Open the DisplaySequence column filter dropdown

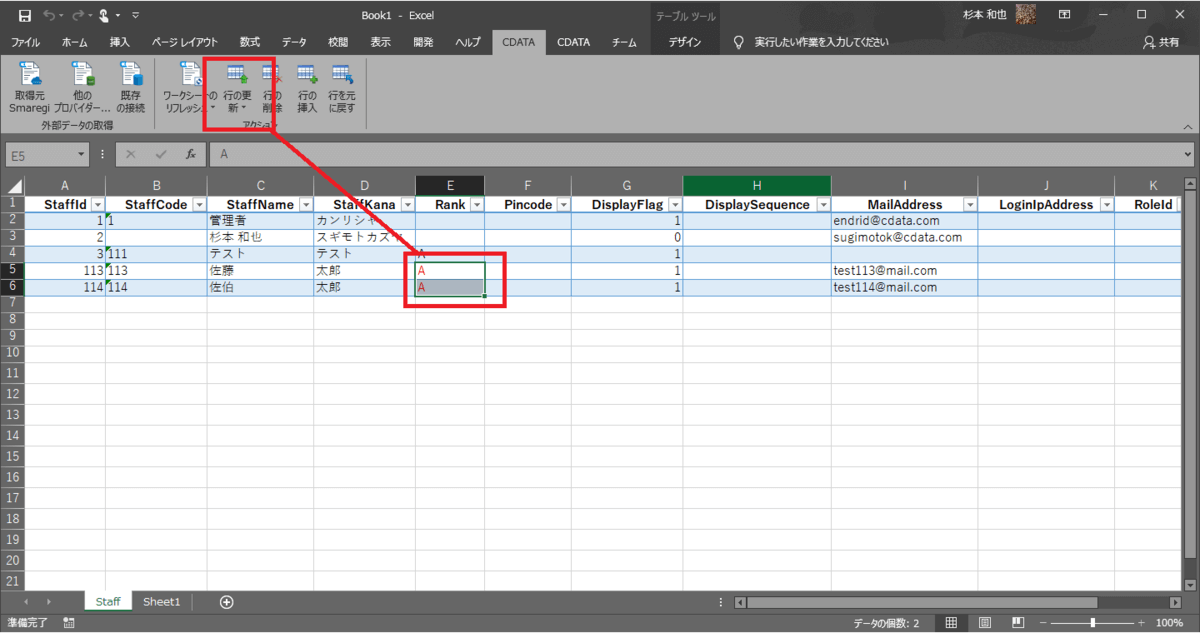(822, 204)
